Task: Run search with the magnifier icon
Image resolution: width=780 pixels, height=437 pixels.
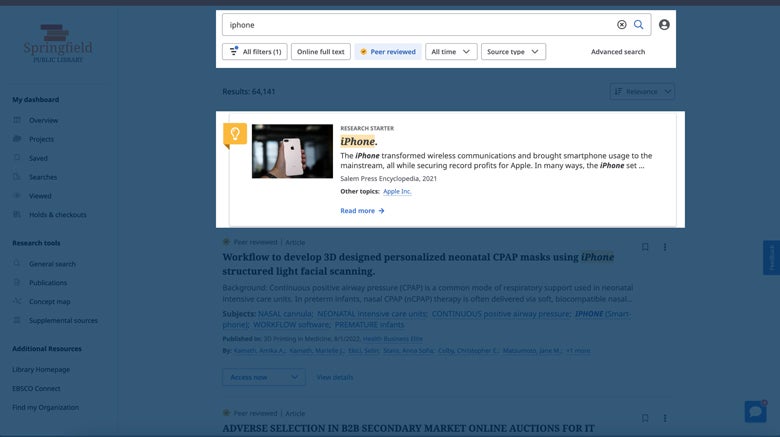Action: pos(638,25)
